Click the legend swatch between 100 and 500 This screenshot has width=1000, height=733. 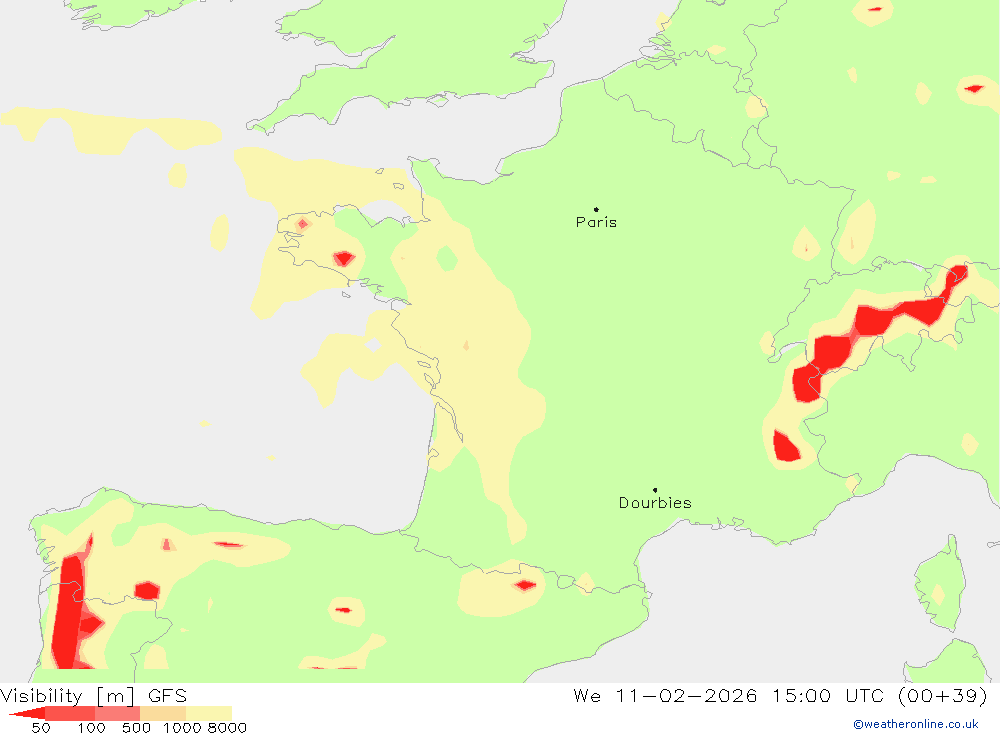(x=117, y=714)
